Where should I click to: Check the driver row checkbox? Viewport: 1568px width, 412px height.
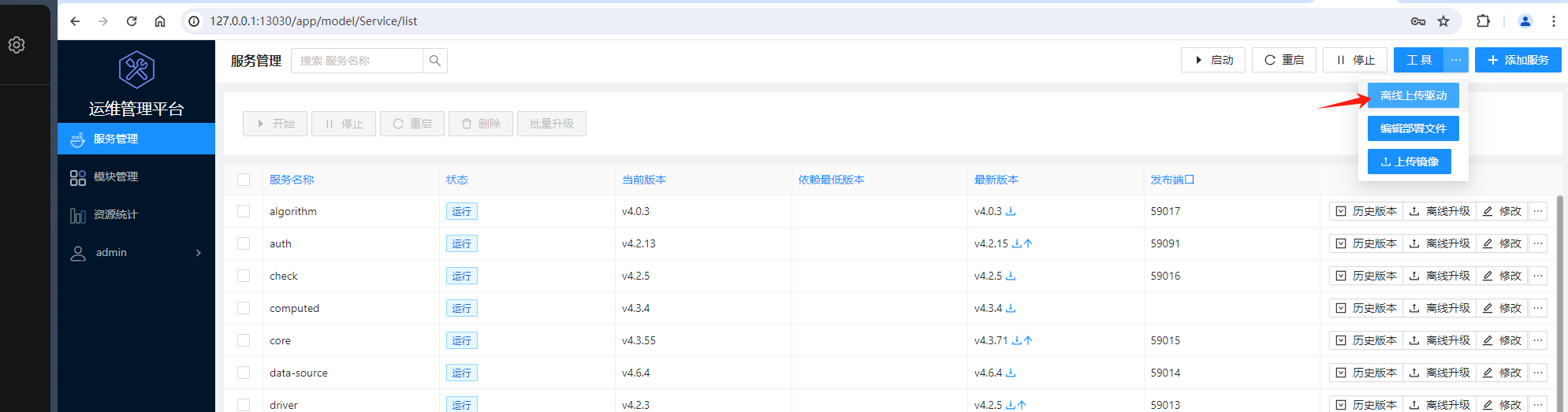coord(244,405)
